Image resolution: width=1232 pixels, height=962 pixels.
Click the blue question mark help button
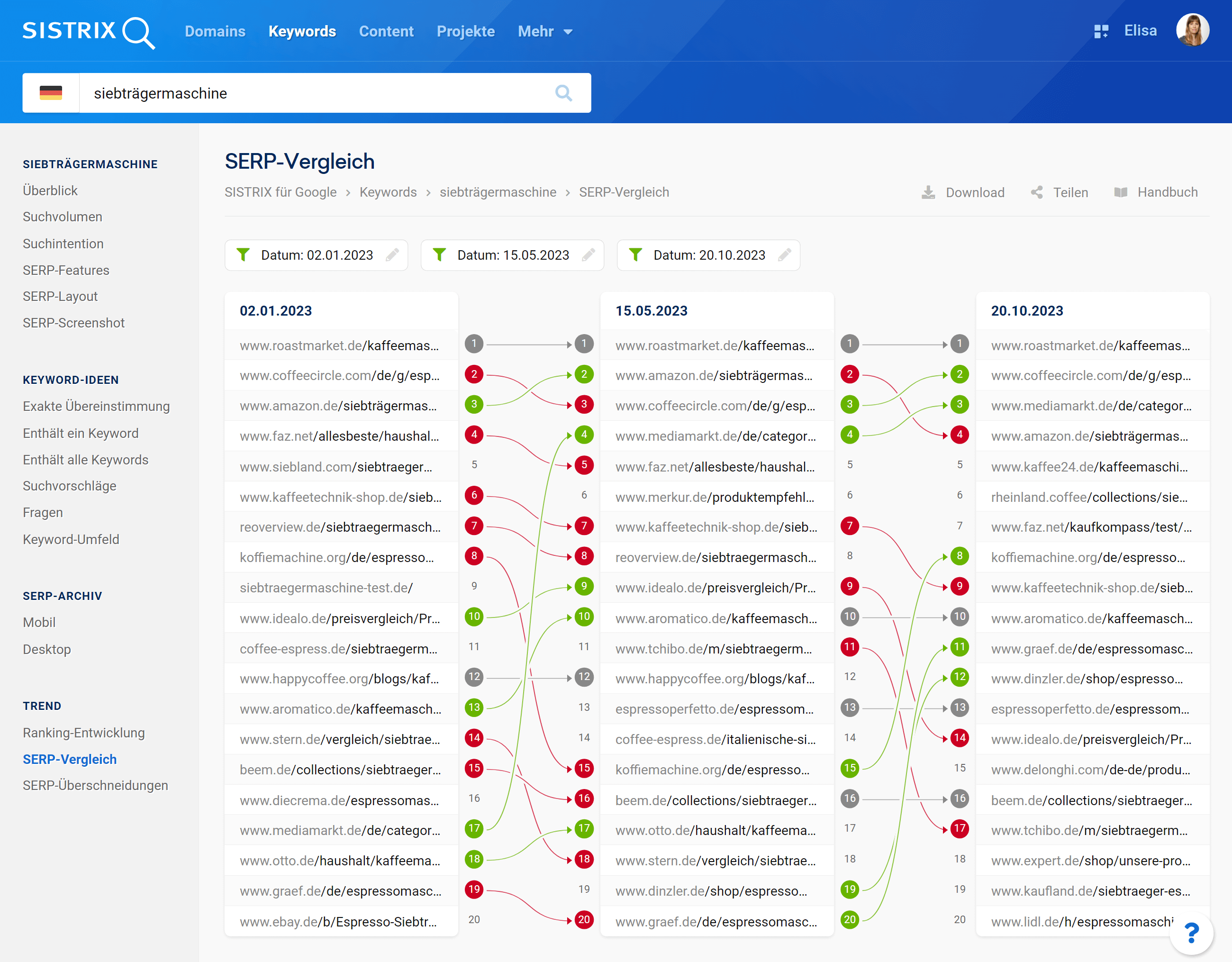pyautogui.click(x=1191, y=933)
